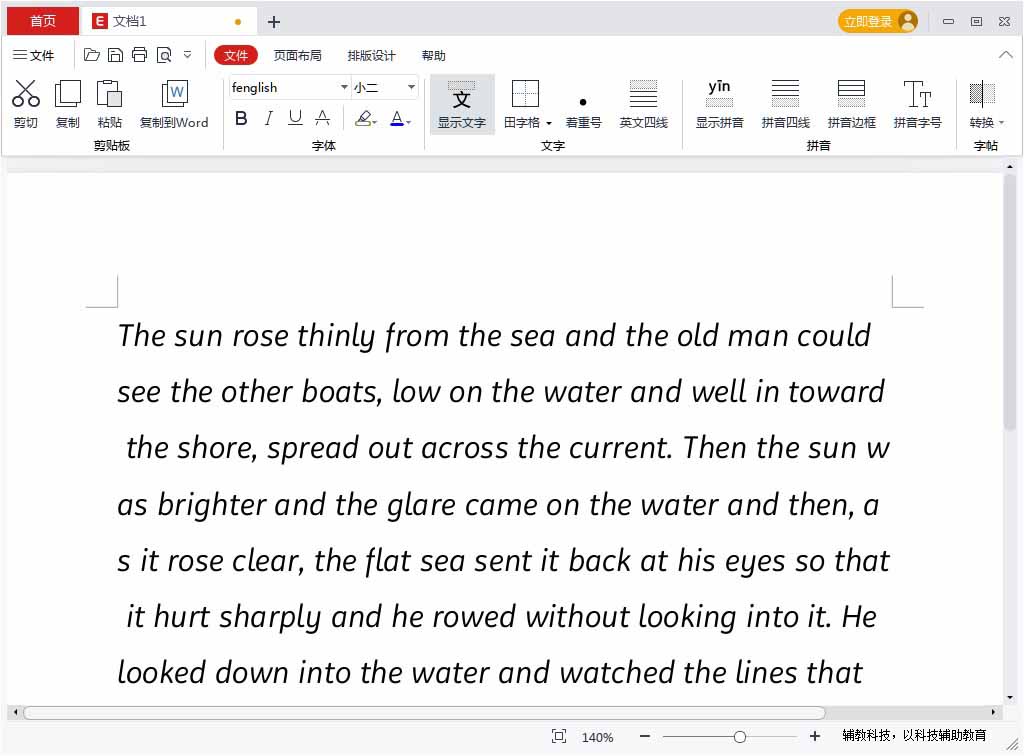Viewport: 1024px width, 756px height.
Task: Minimize the window
Action: click(x=948, y=22)
